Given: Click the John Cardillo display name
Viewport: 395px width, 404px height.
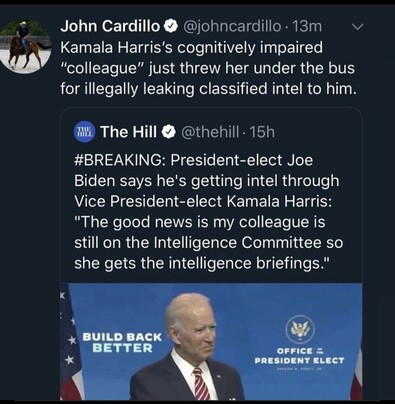Looking at the screenshot, I should tap(110, 26).
